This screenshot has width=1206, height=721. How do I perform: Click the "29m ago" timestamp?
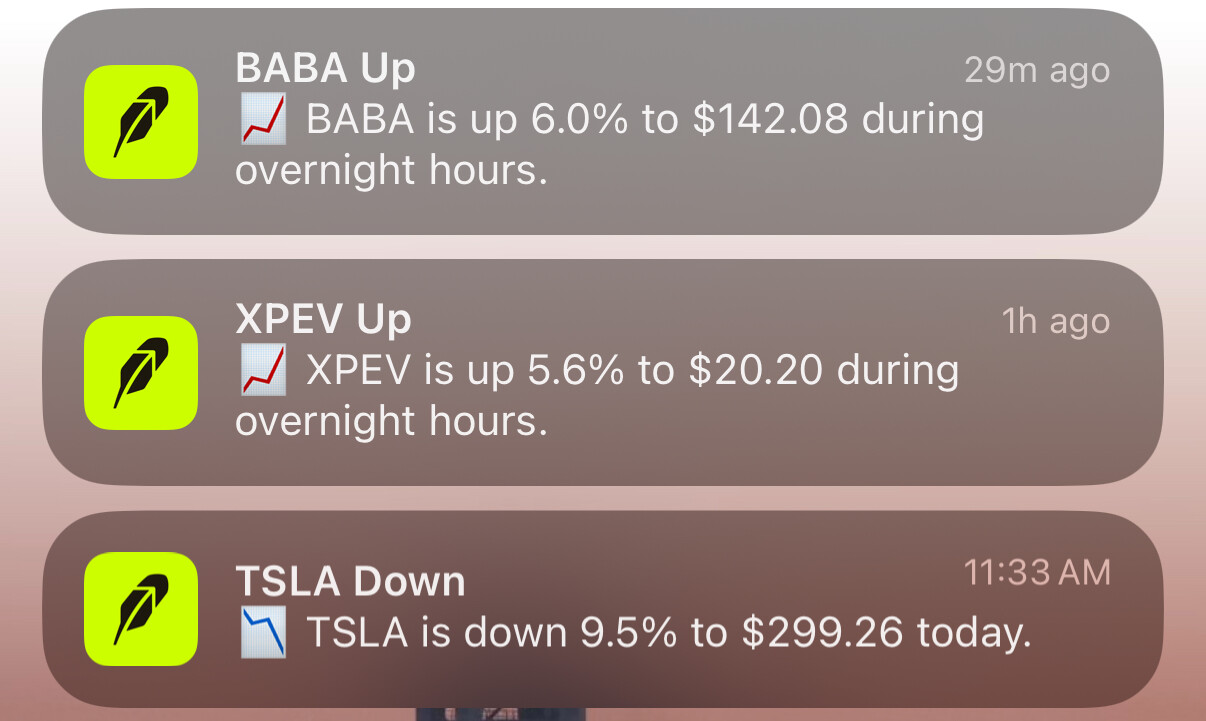tap(1037, 71)
